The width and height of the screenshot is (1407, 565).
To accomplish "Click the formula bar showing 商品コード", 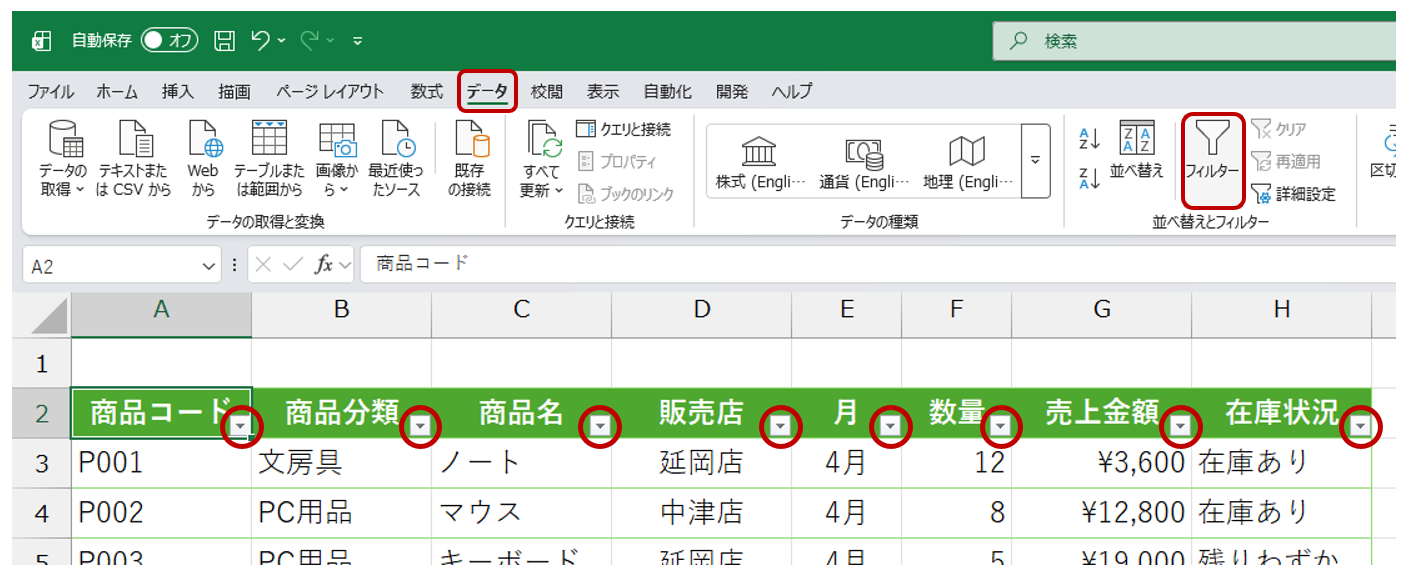I will tap(877, 265).
